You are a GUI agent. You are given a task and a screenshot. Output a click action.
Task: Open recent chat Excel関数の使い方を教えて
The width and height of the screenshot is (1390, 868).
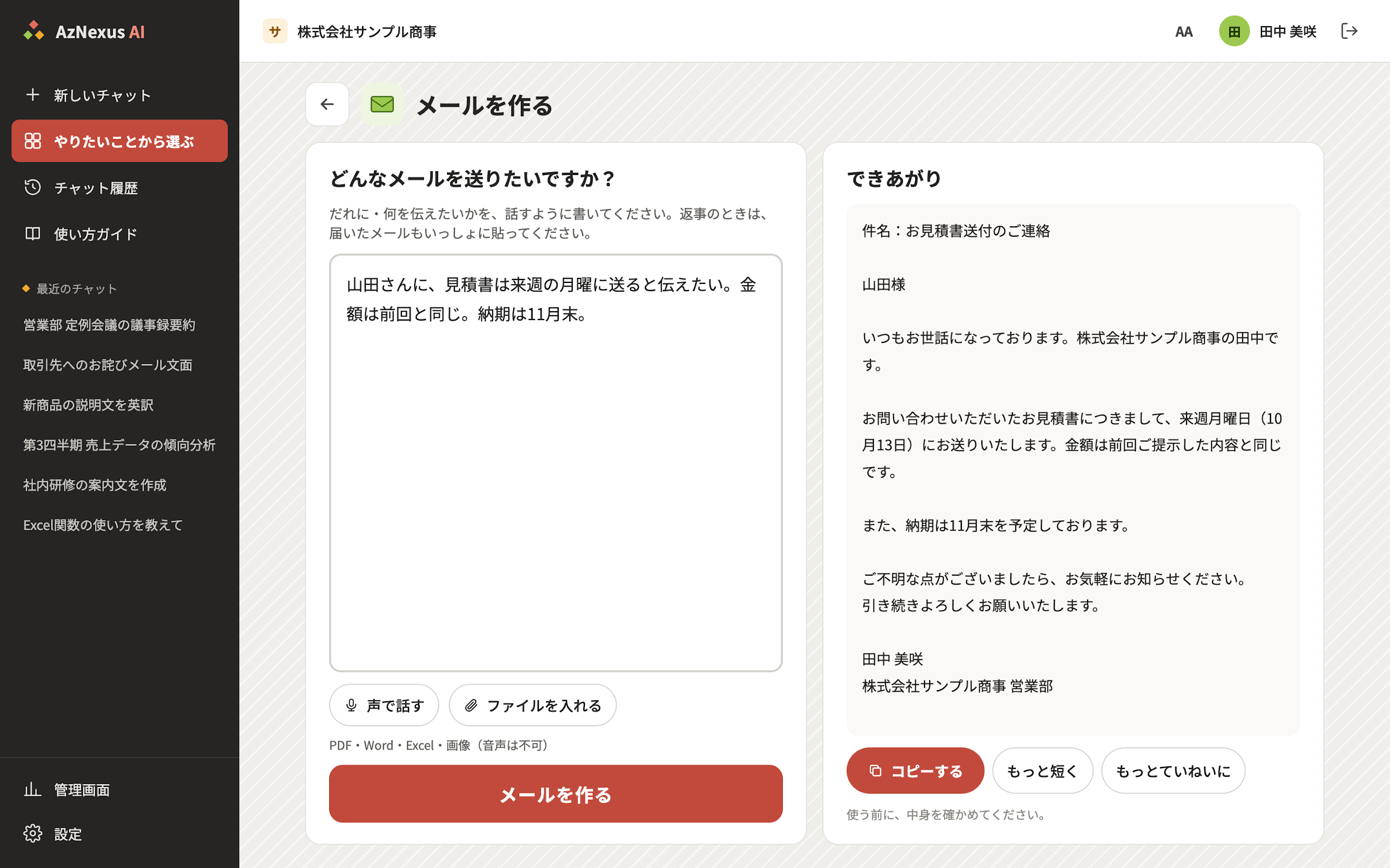coord(103,525)
